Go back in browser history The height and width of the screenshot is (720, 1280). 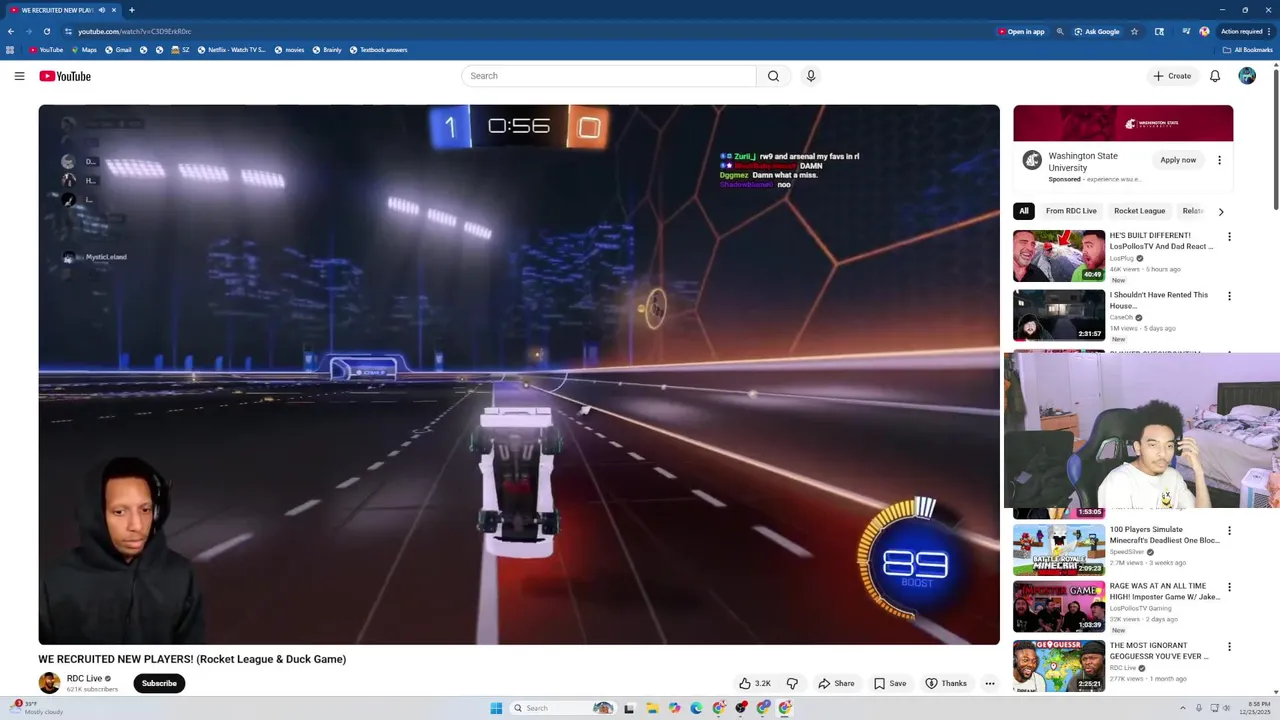coord(11,31)
